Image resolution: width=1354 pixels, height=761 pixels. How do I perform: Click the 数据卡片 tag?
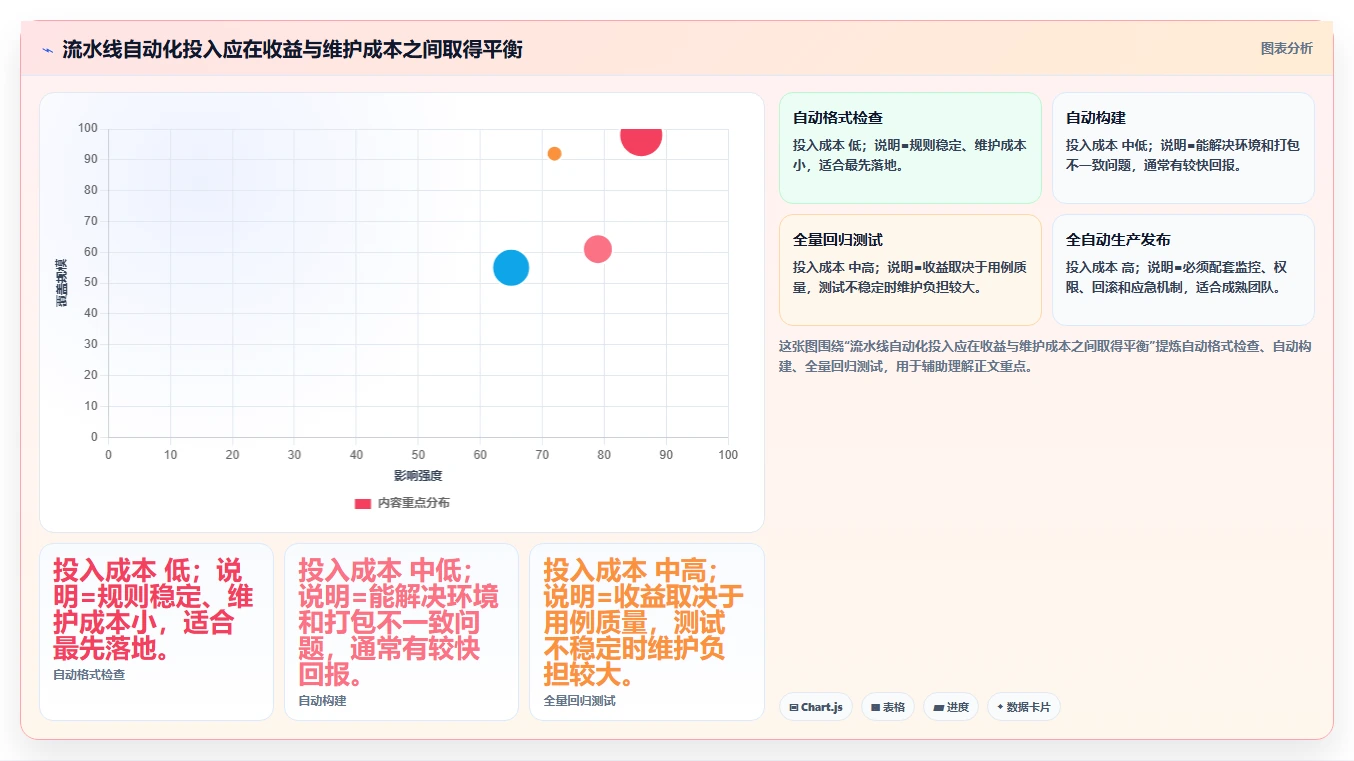[x=1024, y=707]
